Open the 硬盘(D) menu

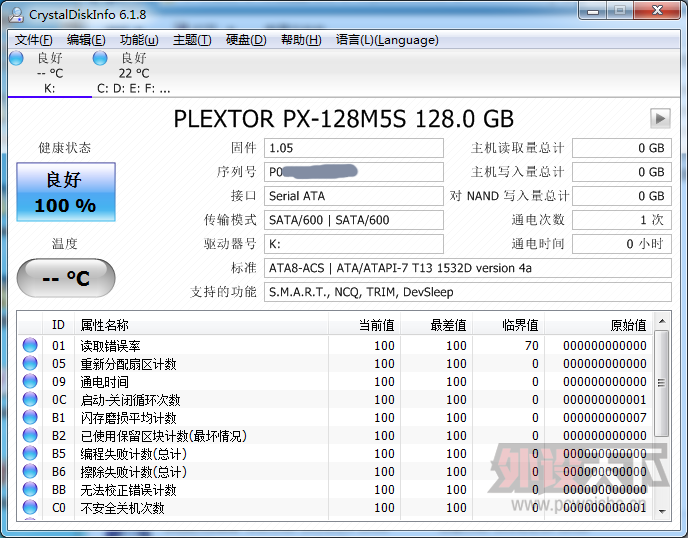(246, 40)
